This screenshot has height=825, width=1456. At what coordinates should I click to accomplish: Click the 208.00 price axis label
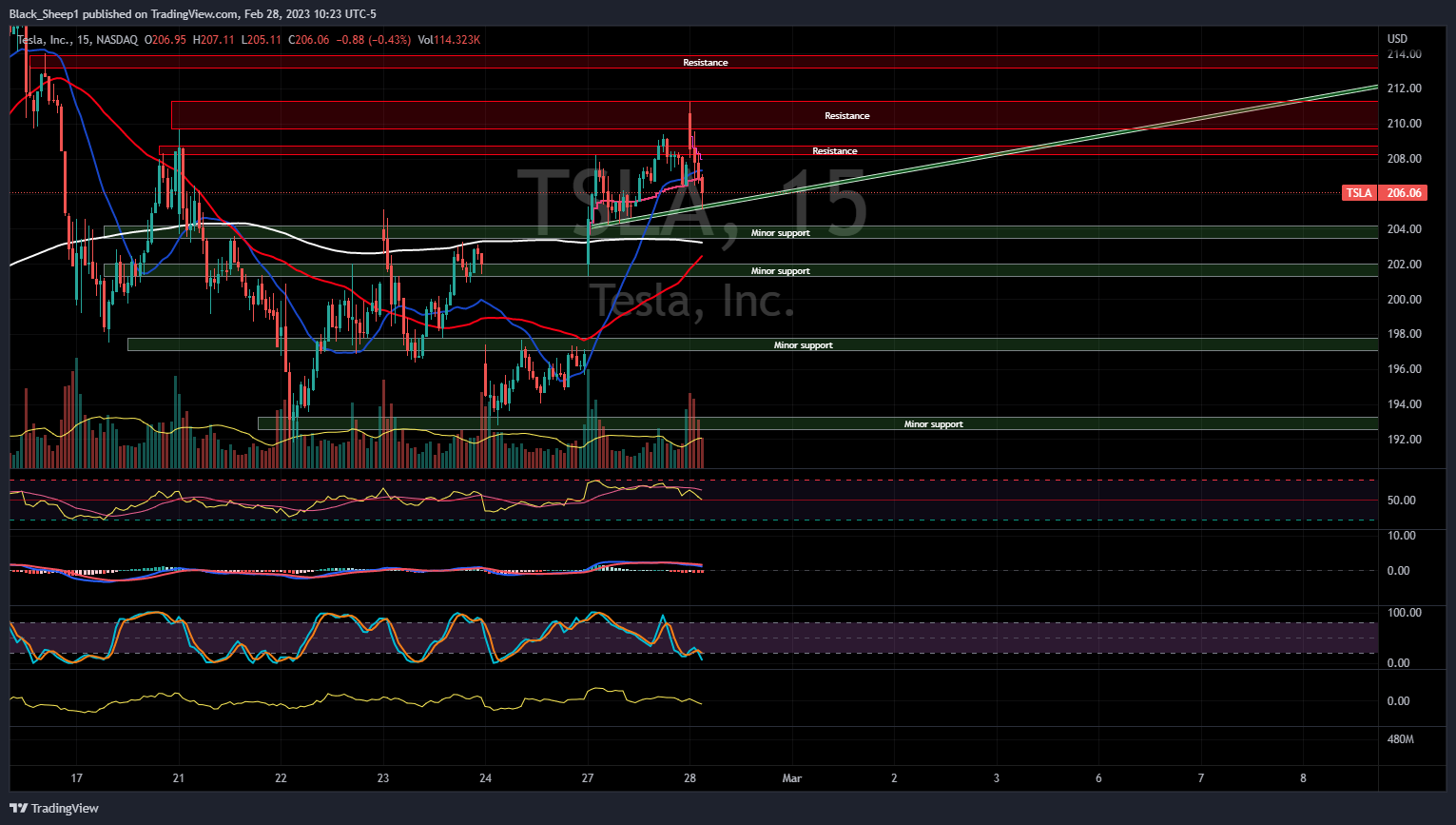(1404, 159)
